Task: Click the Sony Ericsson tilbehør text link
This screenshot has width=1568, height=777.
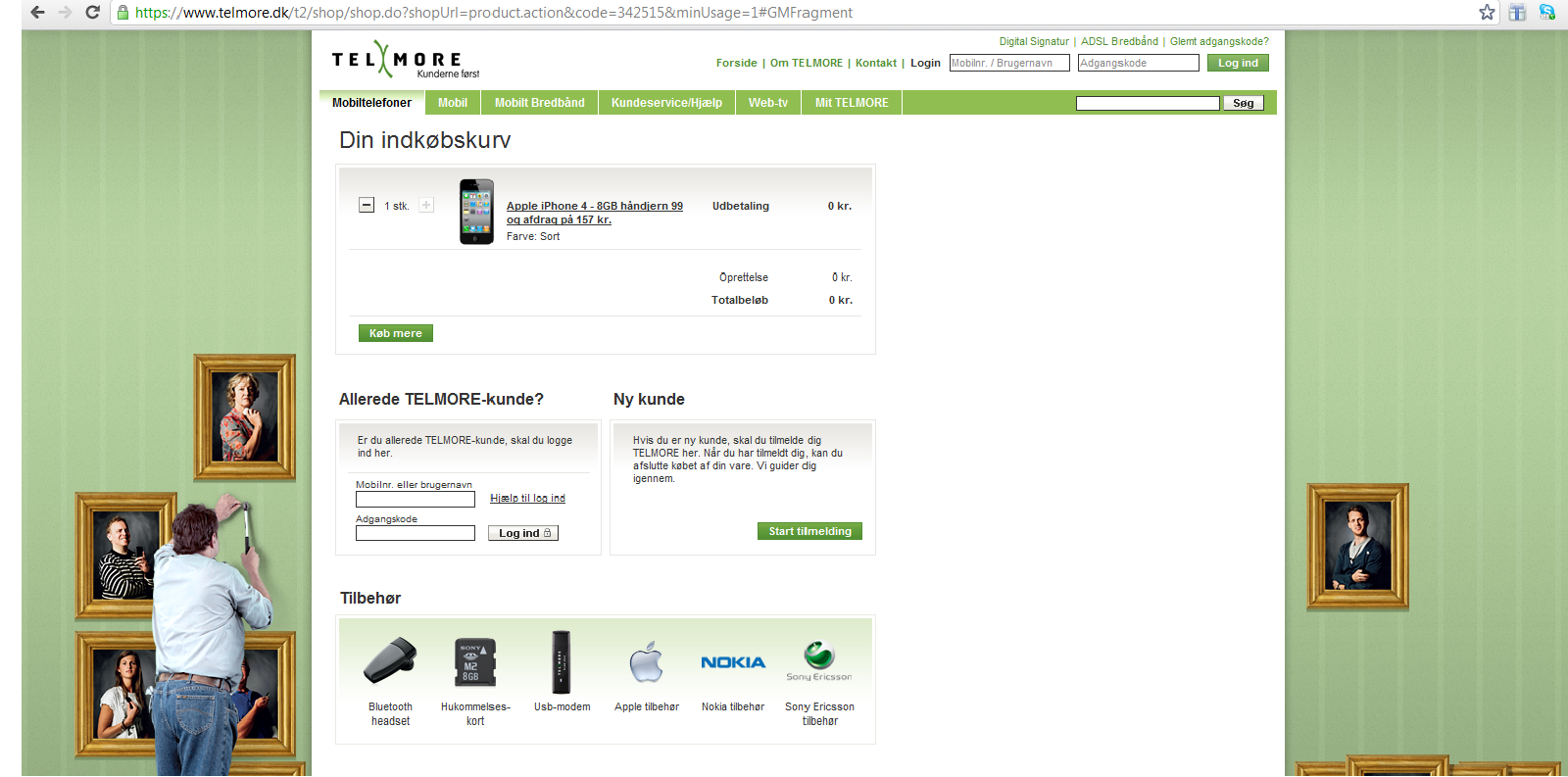Action: coord(819,713)
